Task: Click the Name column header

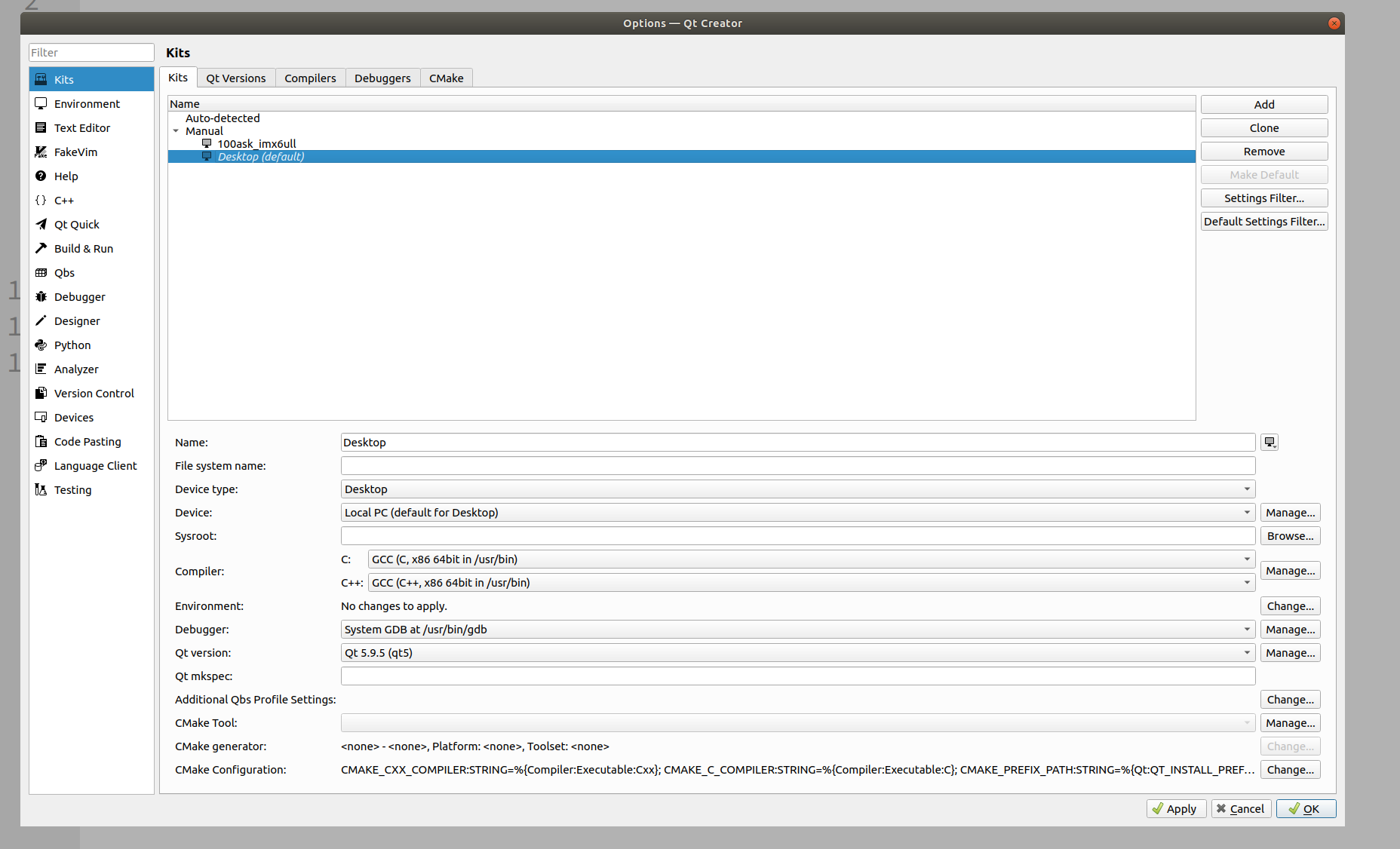Action: point(681,104)
